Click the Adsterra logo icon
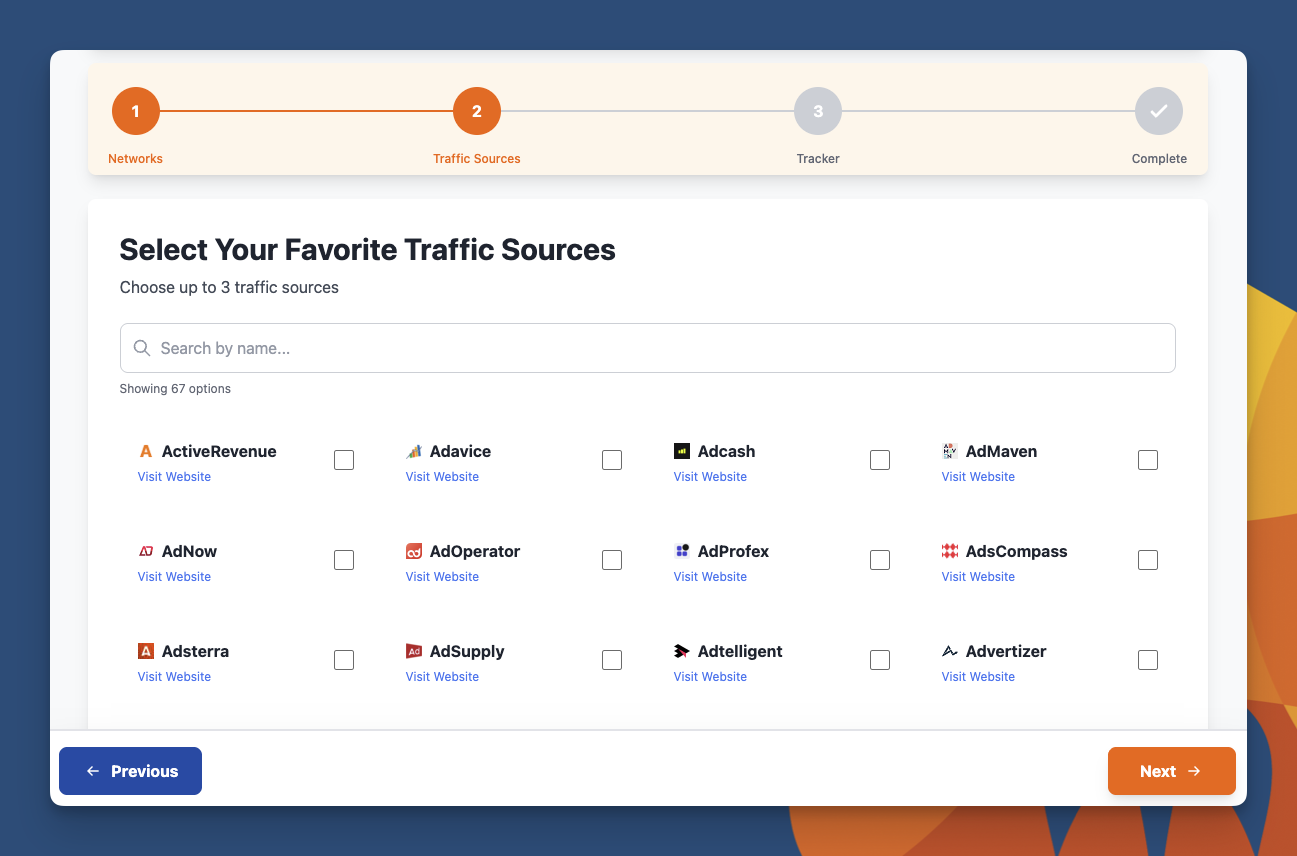 click(146, 652)
